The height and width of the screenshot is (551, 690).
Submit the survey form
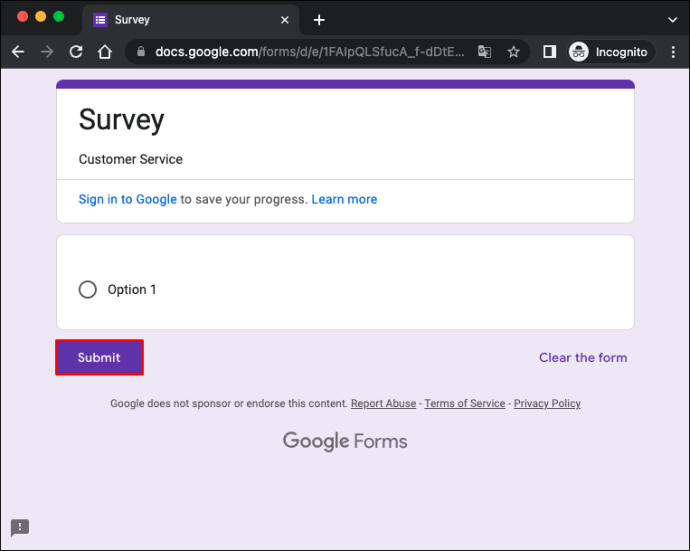99,358
